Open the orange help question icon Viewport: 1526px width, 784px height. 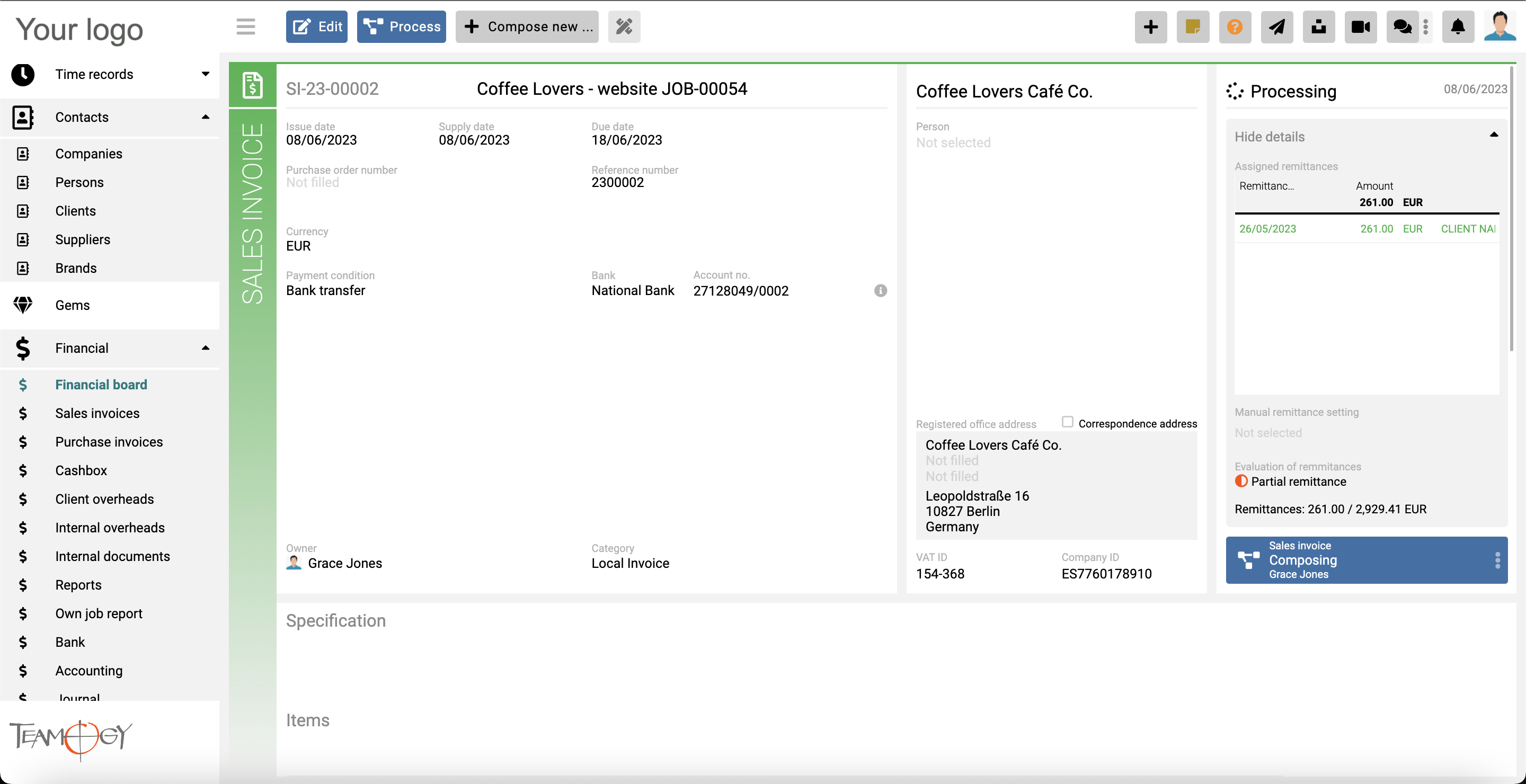click(1235, 26)
